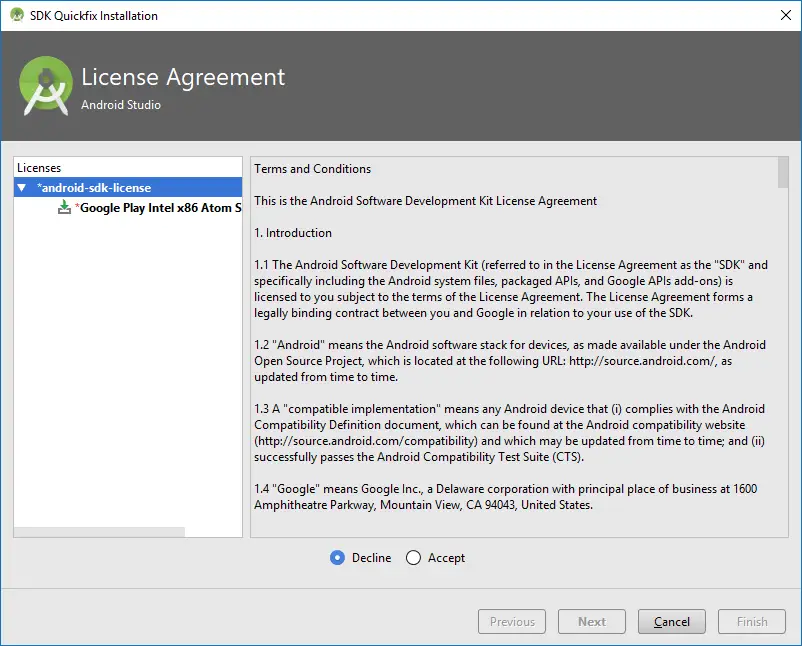Viewport: 802px width, 646px height.
Task: Select the Accept radio button
Action: (413, 558)
